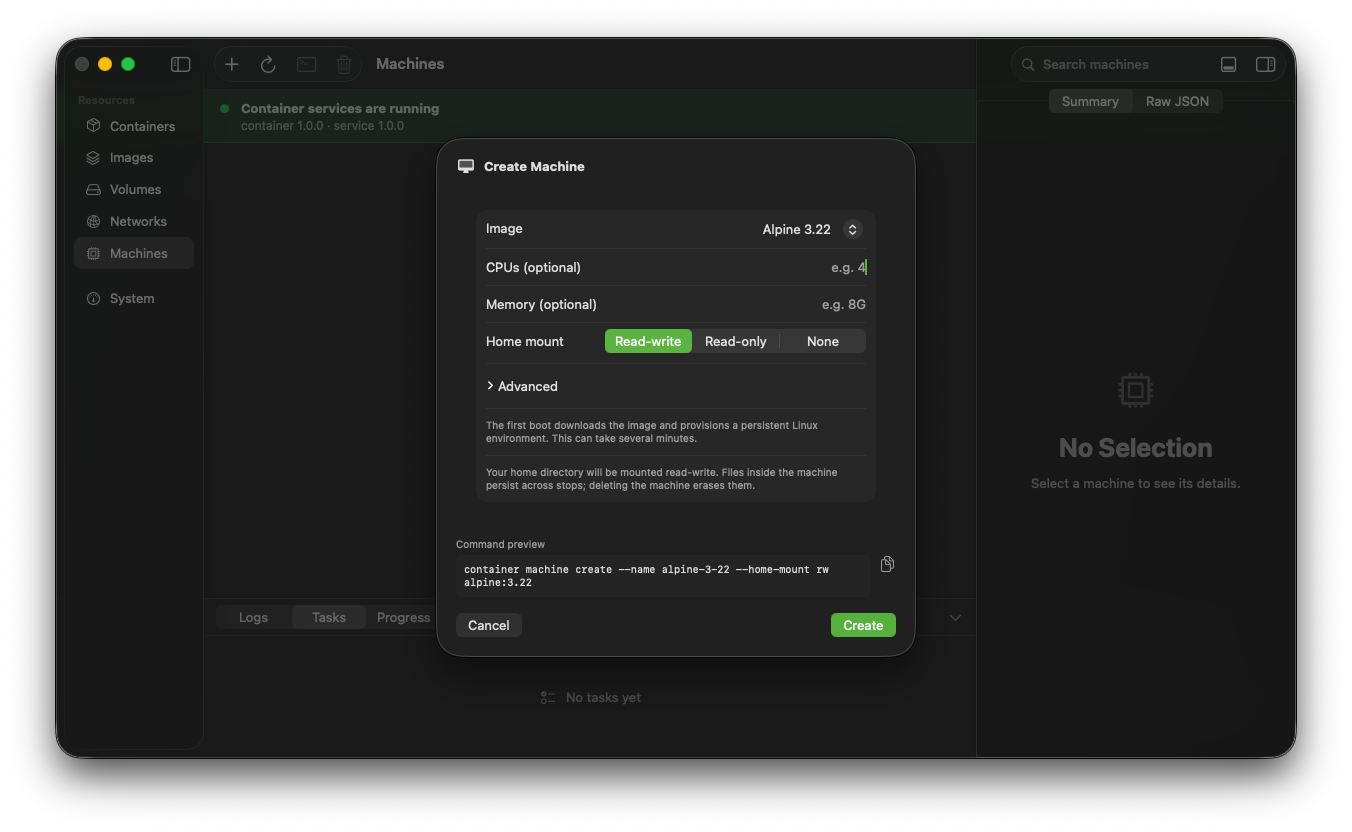
Task: Switch to the Summary tab
Action: (1090, 101)
